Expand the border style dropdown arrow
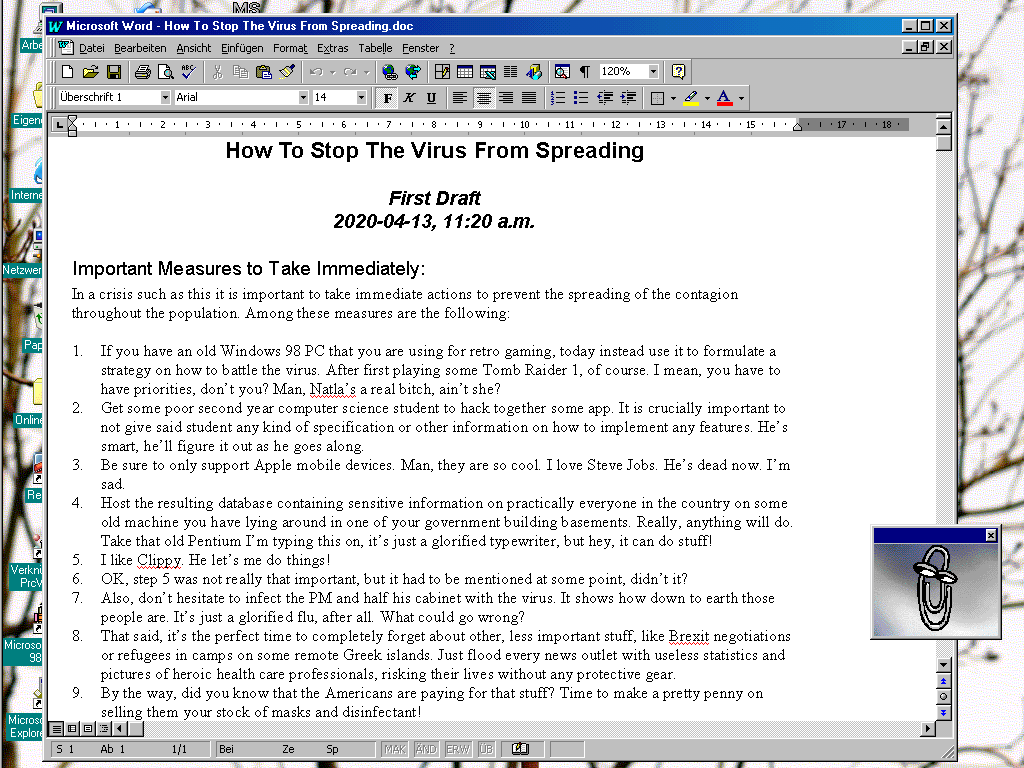Screen dimensions: 1024x768 673,98
